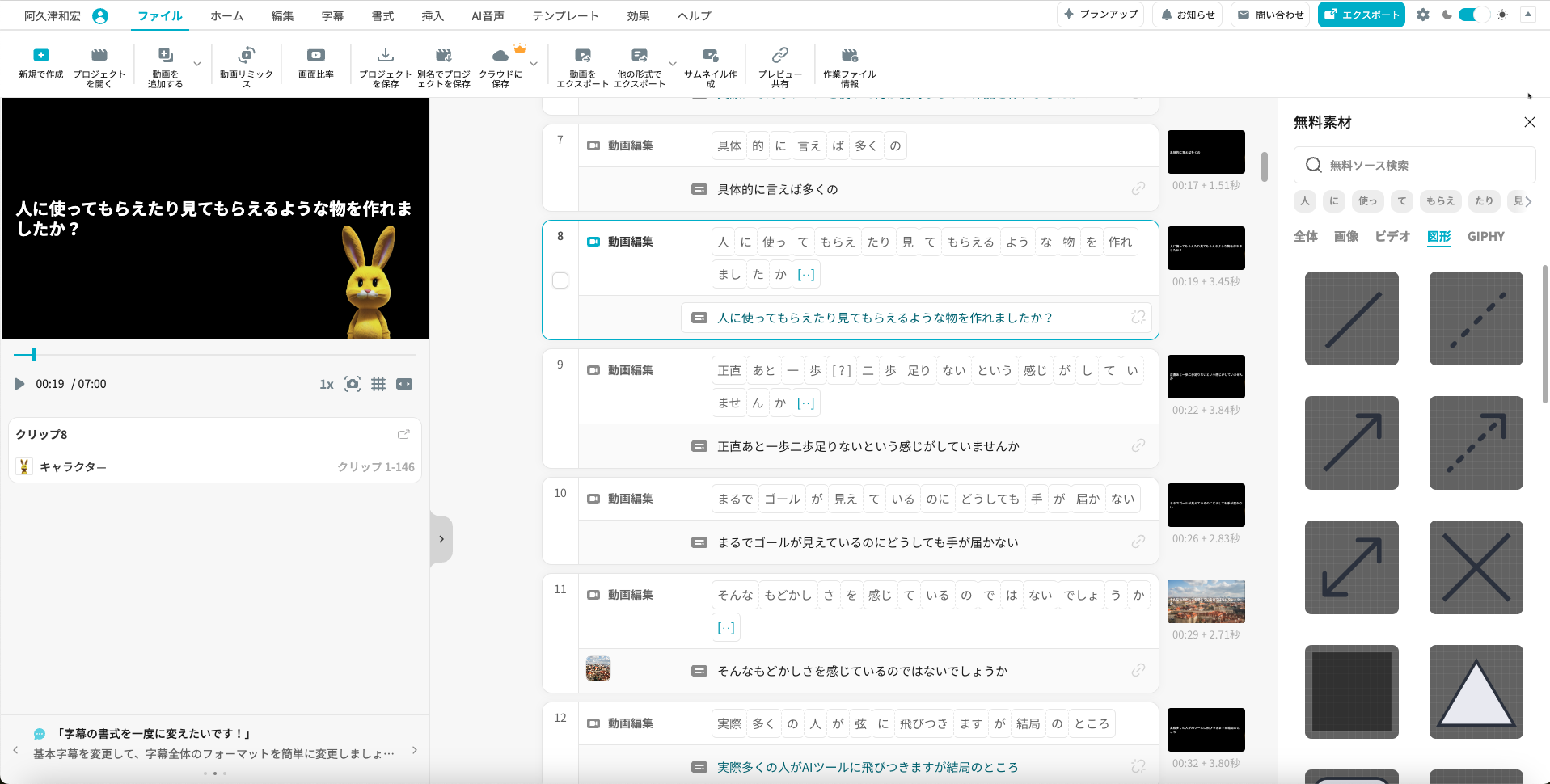Image resolution: width=1550 pixels, height=784 pixels.
Task: Toggle the 動画編集 camera icon on clip 8
Action: pos(593,242)
